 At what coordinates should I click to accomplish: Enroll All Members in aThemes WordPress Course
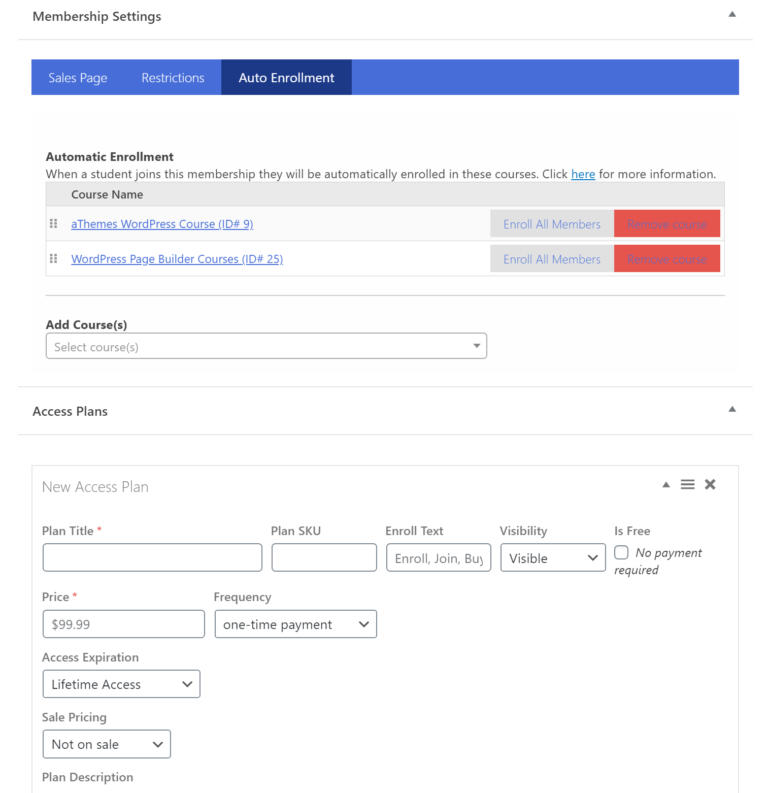click(552, 224)
